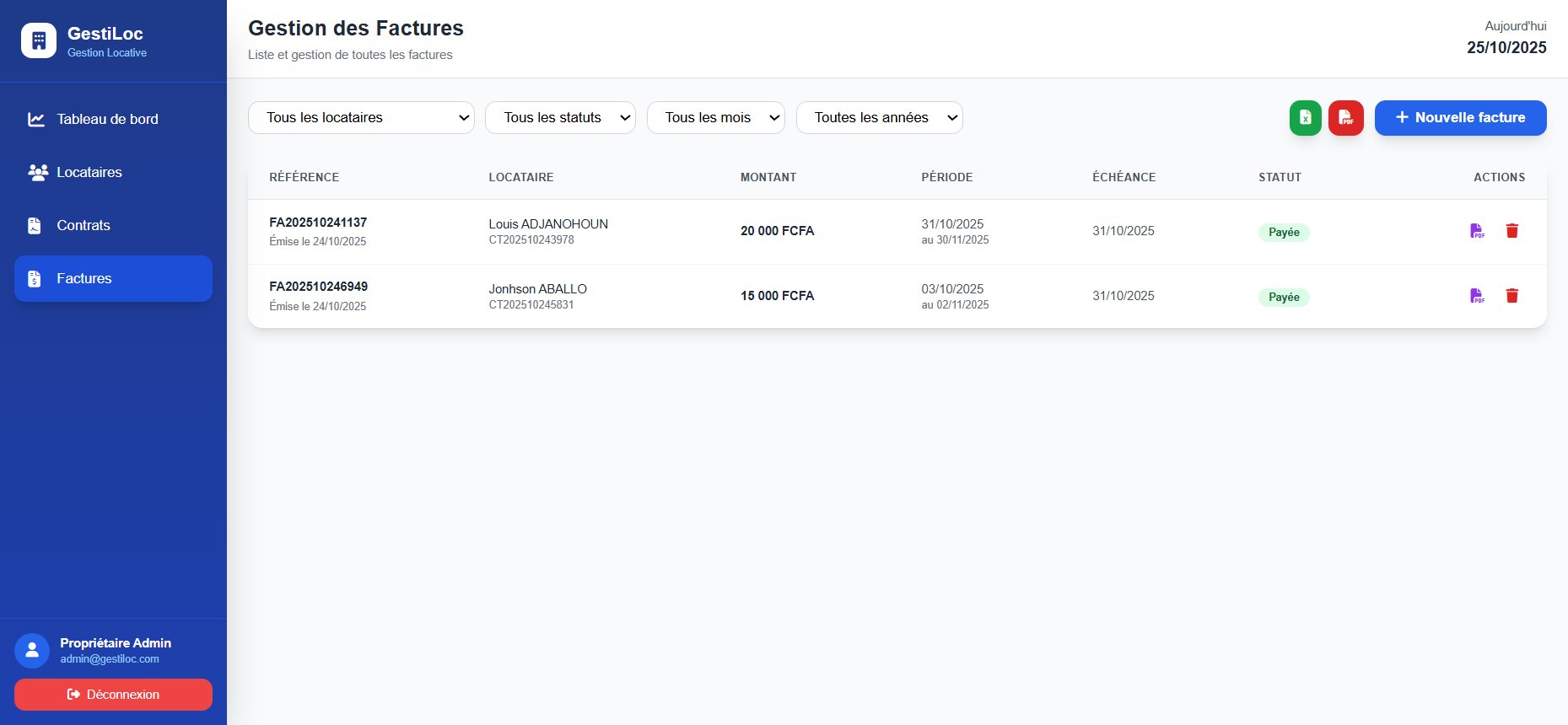Export invoices with green Excel icon

coord(1305,118)
